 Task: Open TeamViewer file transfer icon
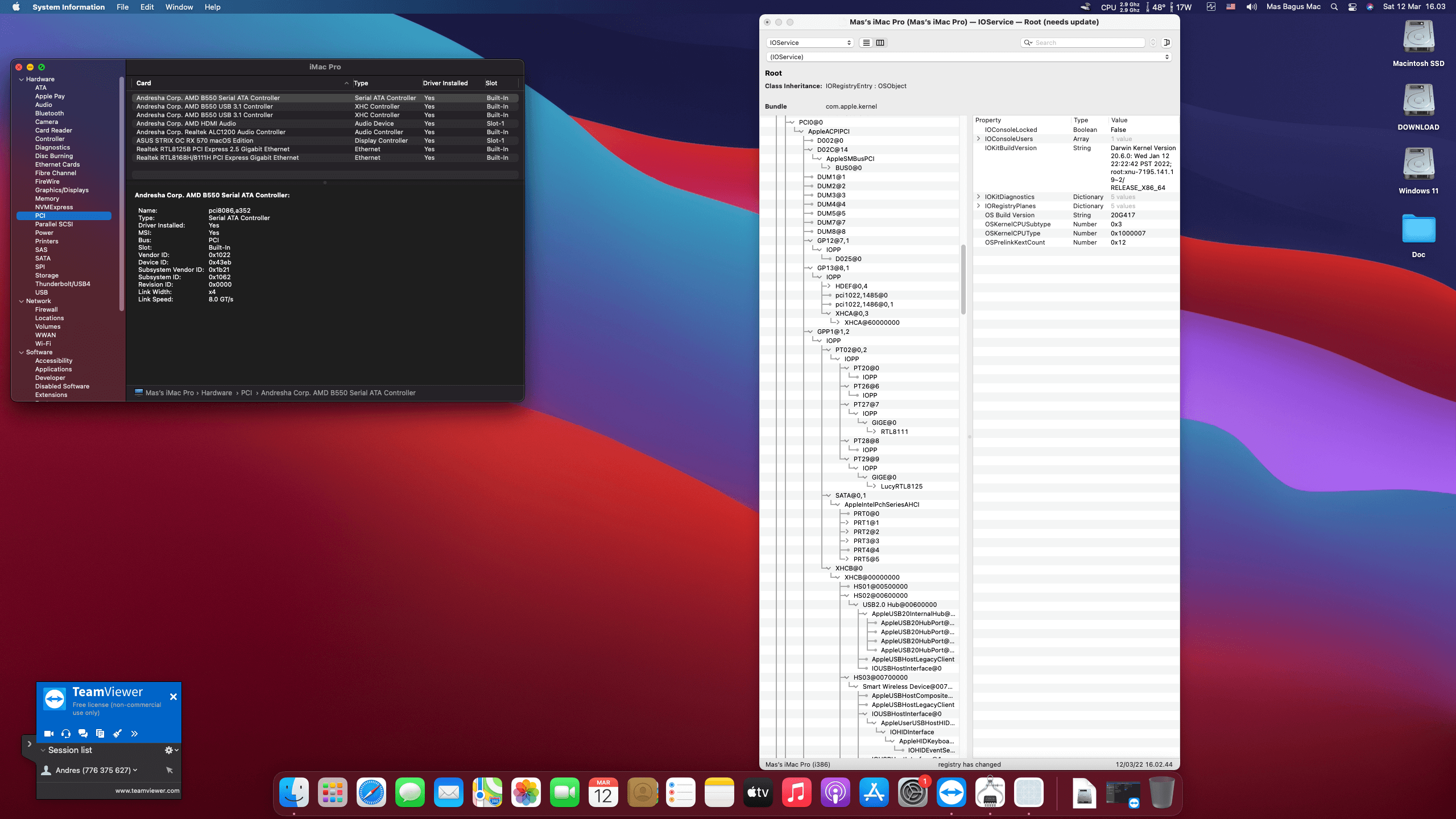point(100,734)
